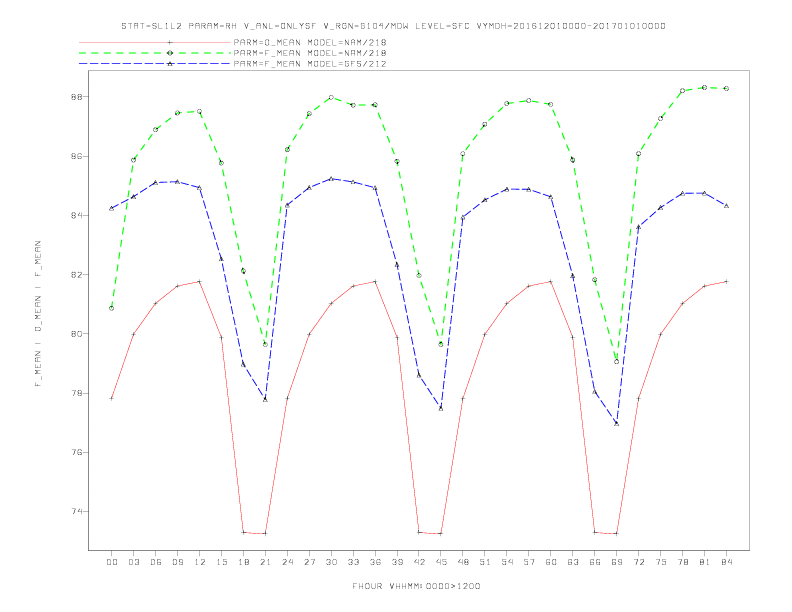Click the red O_MEAN marker at hour 84
792x612 pixels.
[727, 281]
